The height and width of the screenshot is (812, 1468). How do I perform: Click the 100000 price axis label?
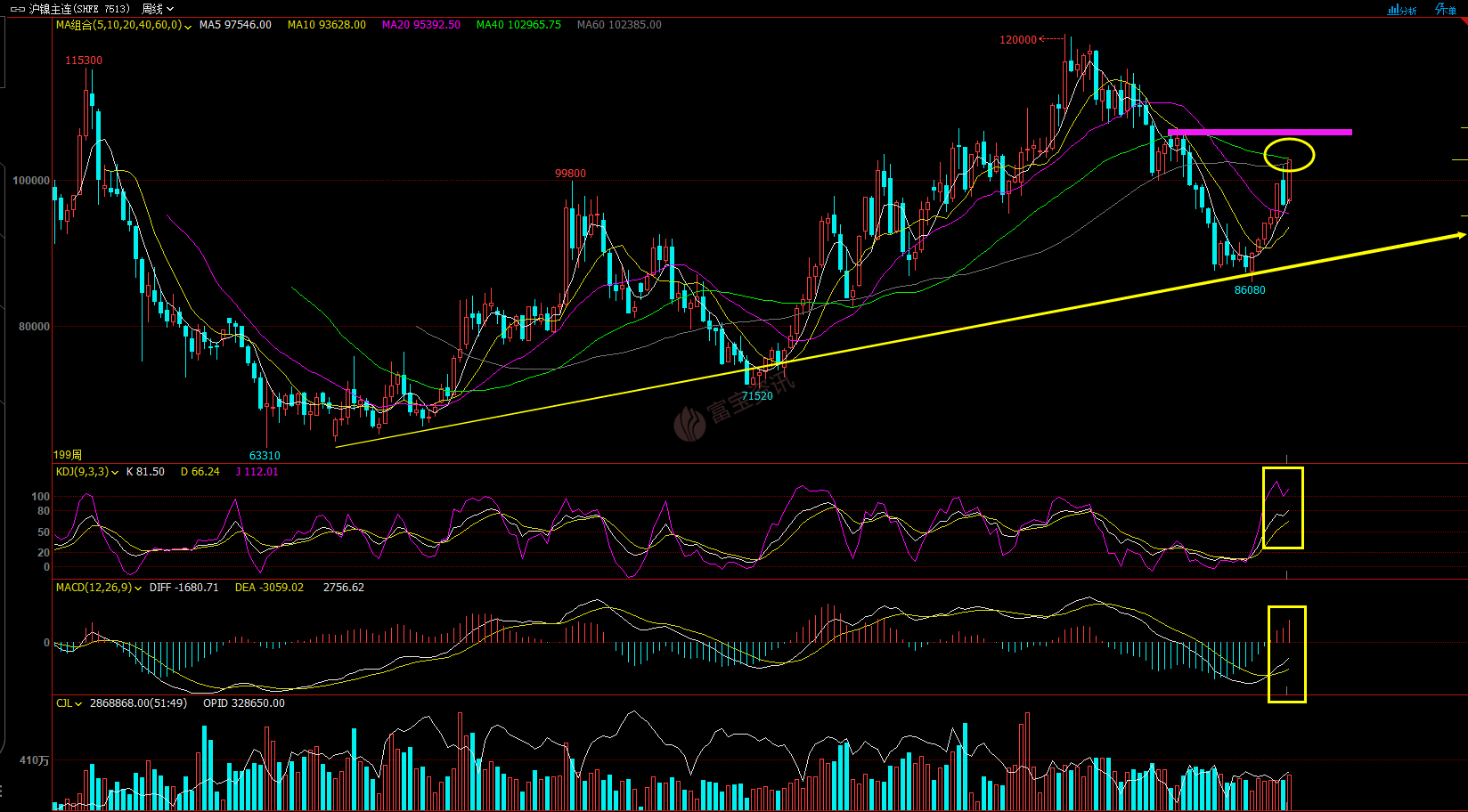pyautogui.click(x=31, y=181)
